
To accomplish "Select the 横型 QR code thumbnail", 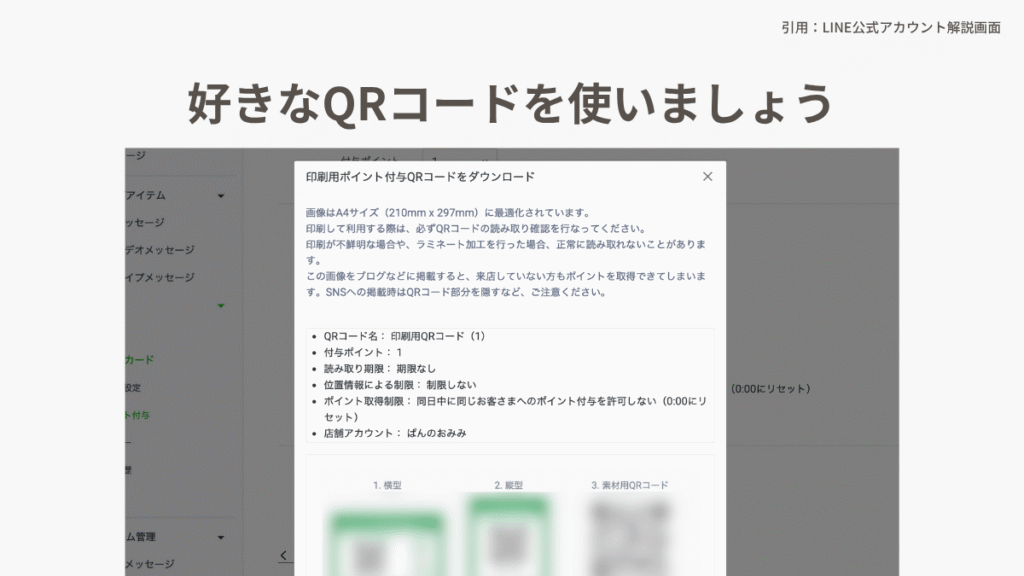I will point(386,540).
